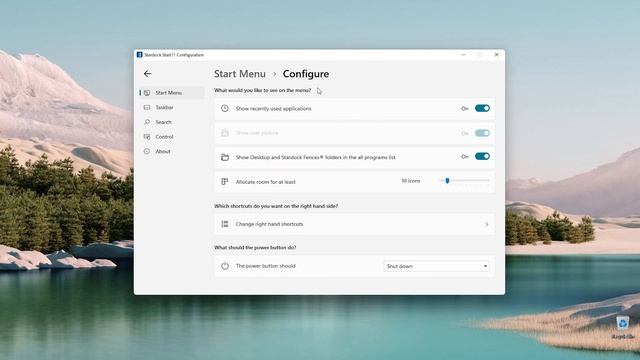Click the back arrow icon
Viewport: 640px width, 360px height.
click(x=147, y=74)
